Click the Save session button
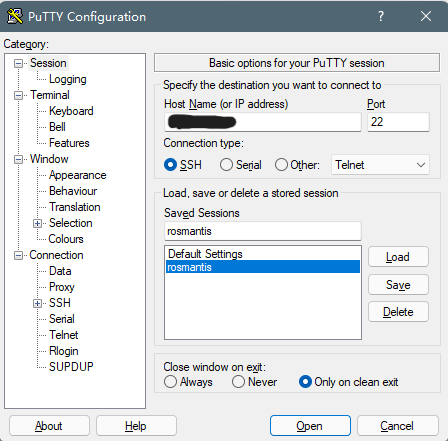Screen dimensions: 448x441 (398, 285)
